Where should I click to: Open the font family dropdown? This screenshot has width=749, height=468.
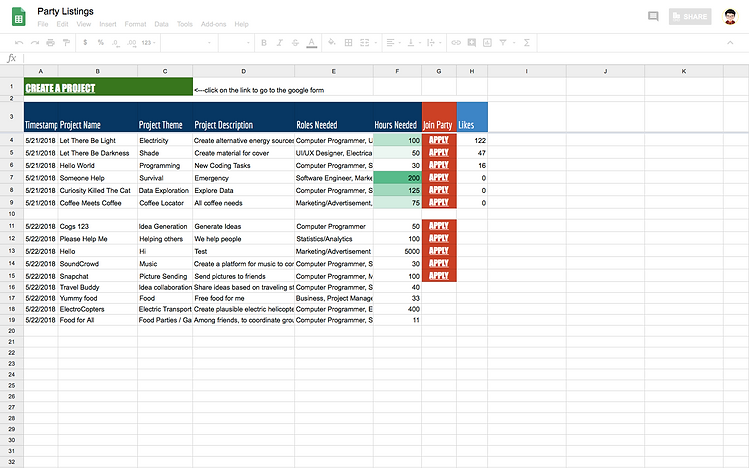(x=189, y=43)
